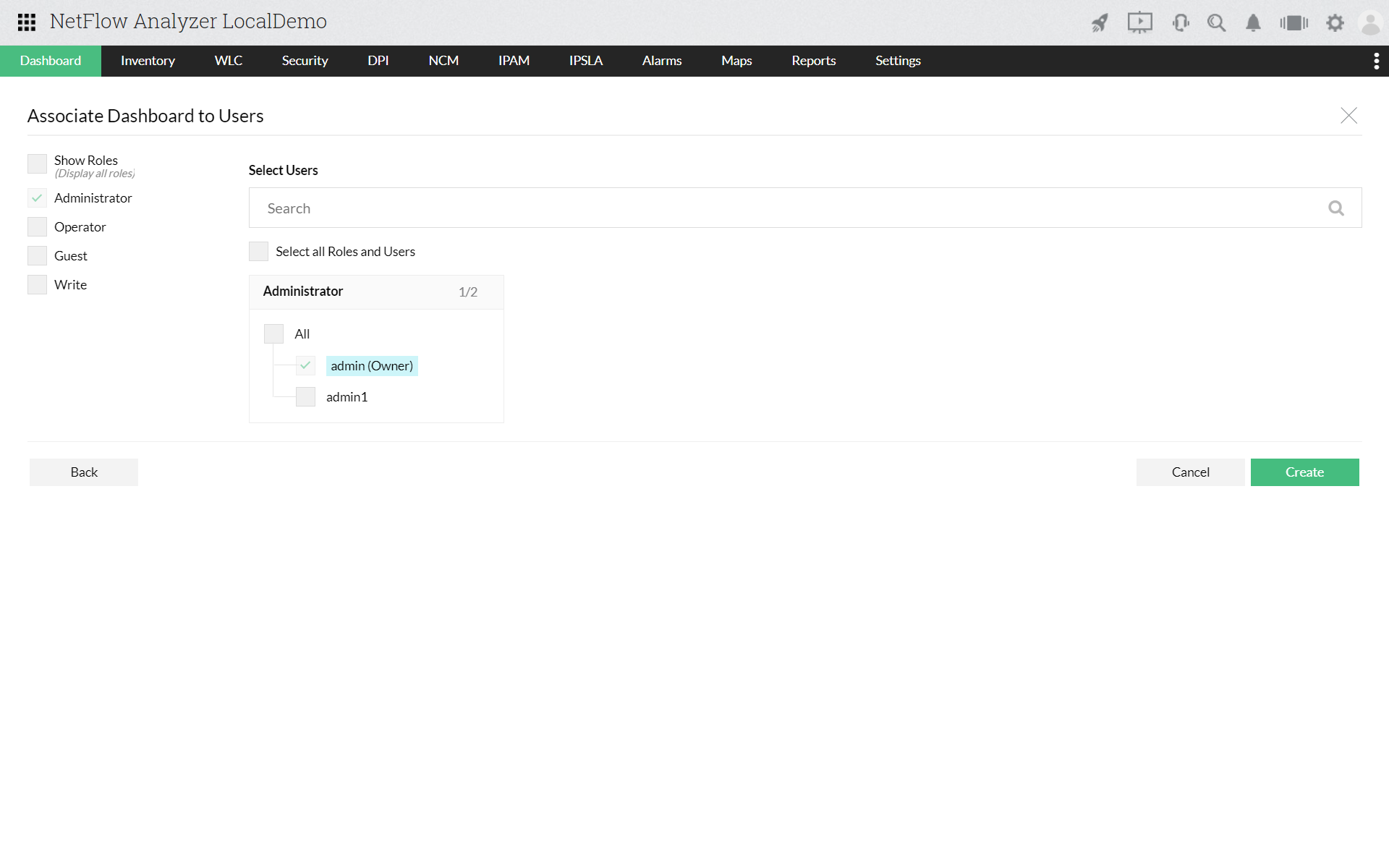Viewport: 1389px width, 868px height.
Task: Click the rocket quick start icon
Action: click(1100, 23)
